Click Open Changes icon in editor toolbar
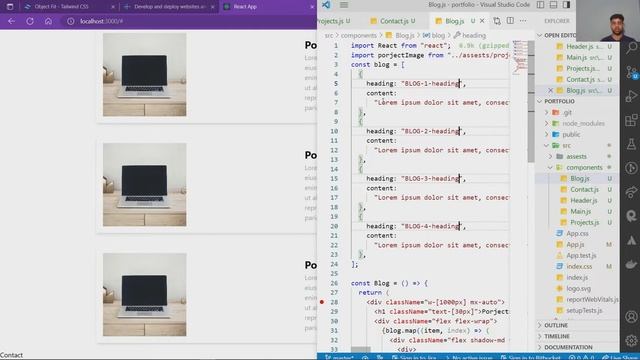640x360 pixels. [497, 21]
